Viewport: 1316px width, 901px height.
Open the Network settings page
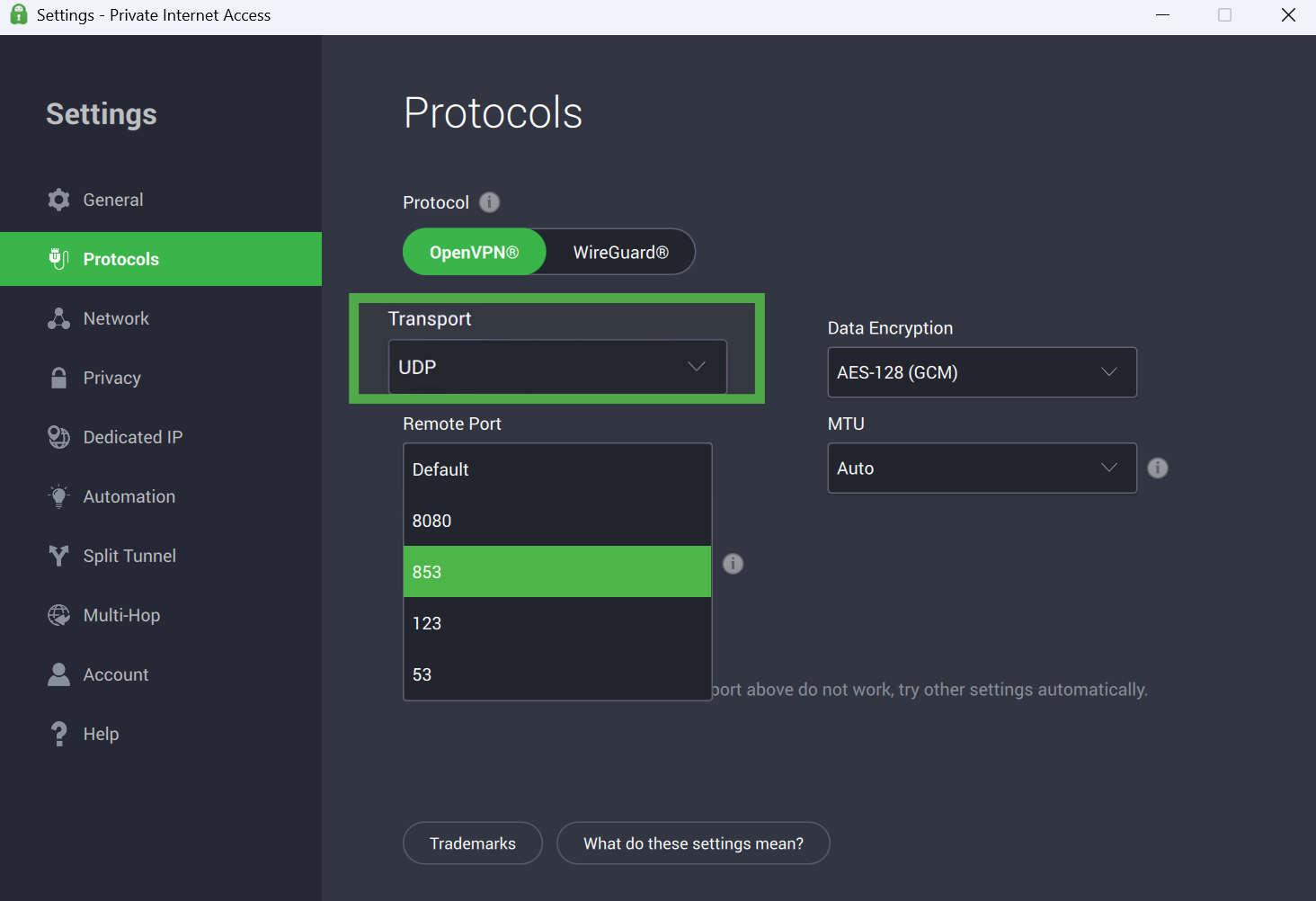(x=161, y=318)
